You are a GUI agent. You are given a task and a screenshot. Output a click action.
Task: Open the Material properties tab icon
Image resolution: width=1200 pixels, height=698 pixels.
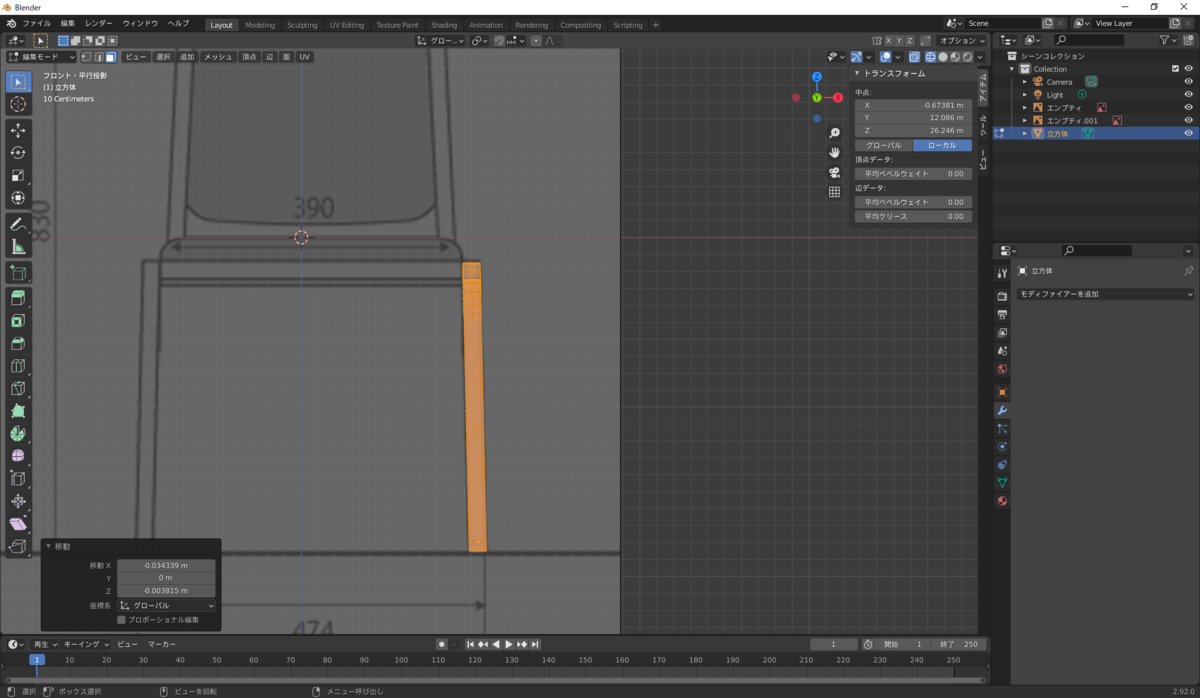(x=1002, y=500)
